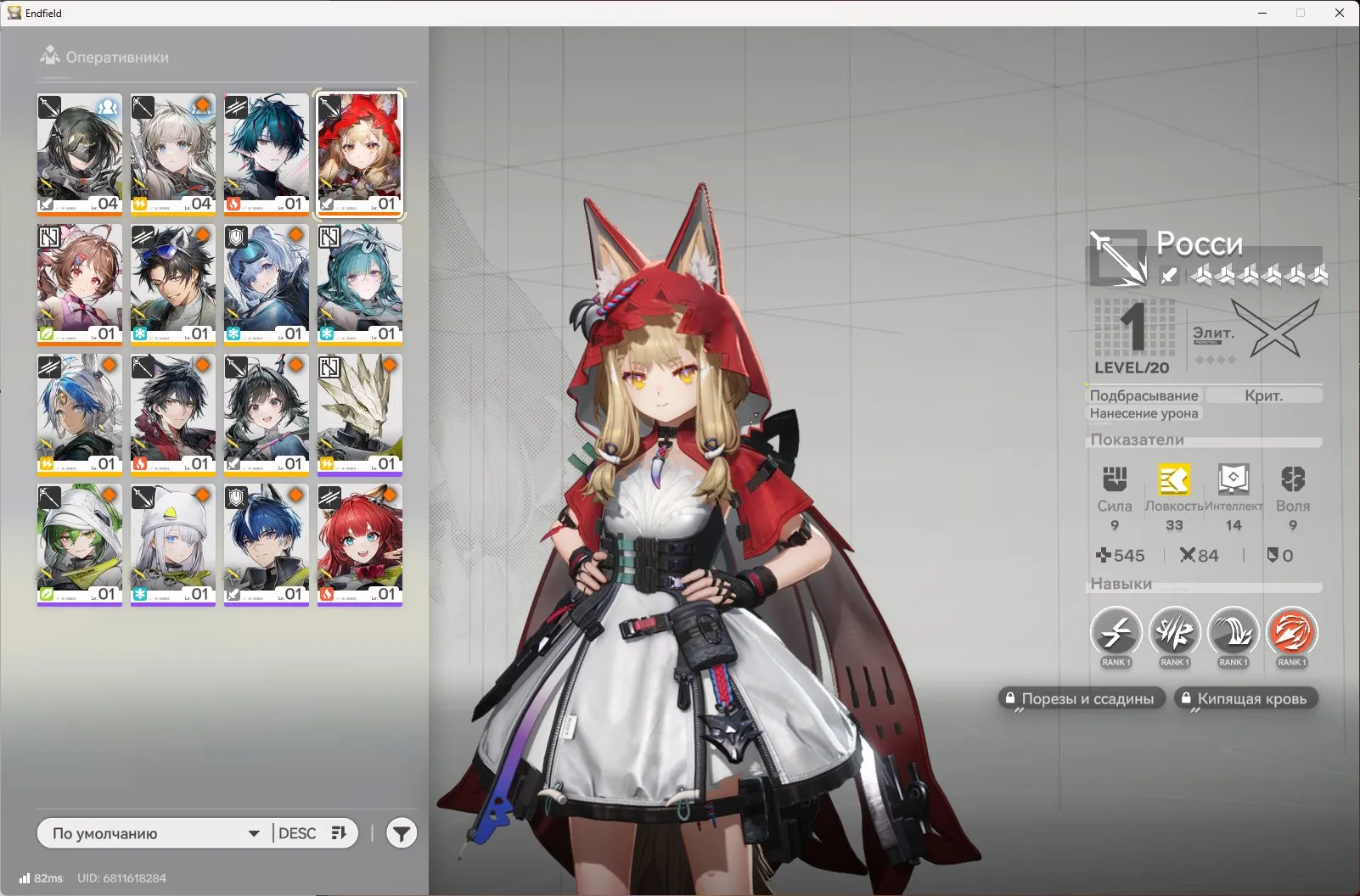The height and width of the screenshot is (896, 1360).
Task: Select the black-haired masked operator level 04
Action: (x=80, y=154)
